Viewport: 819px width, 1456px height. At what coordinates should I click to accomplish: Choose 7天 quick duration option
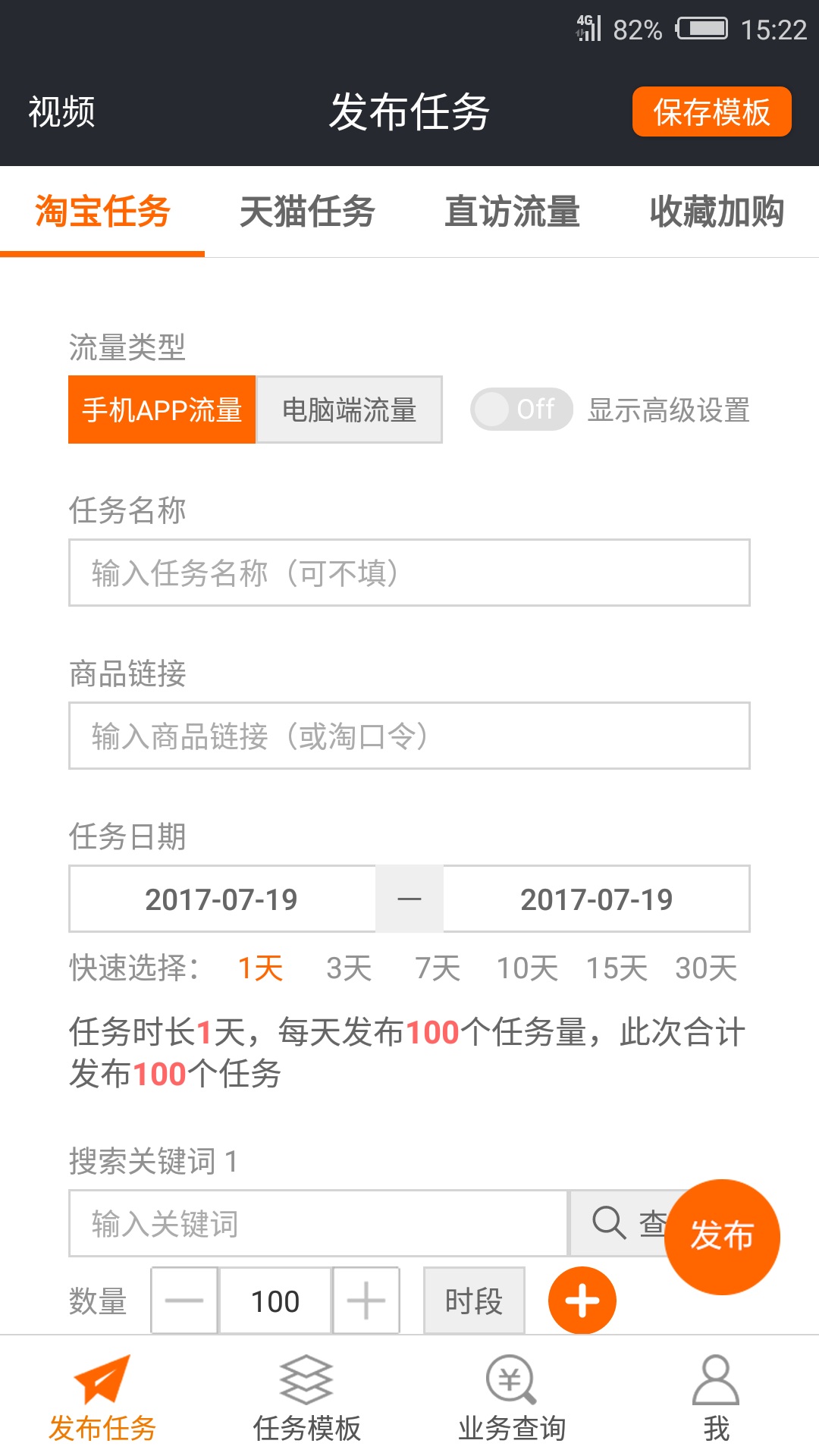(x=438, y=968)
